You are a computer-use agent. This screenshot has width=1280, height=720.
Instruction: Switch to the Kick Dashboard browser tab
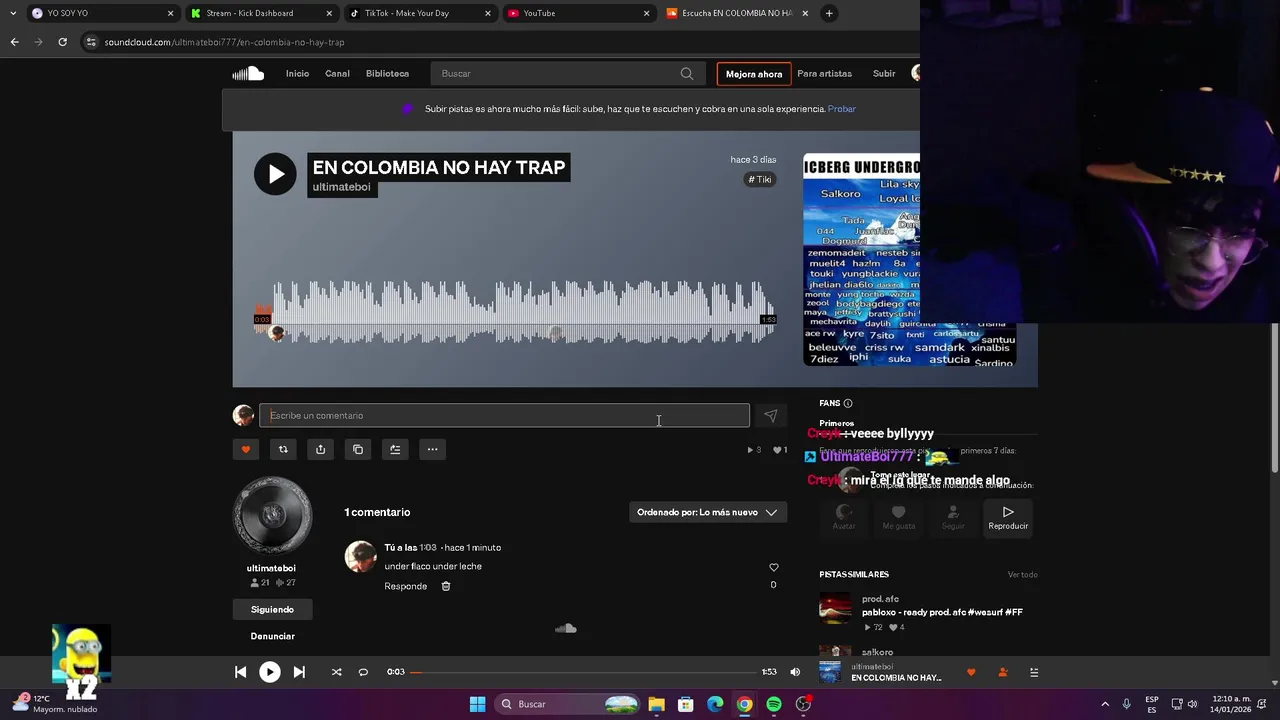pyautogui.click(x=262, y=13)
